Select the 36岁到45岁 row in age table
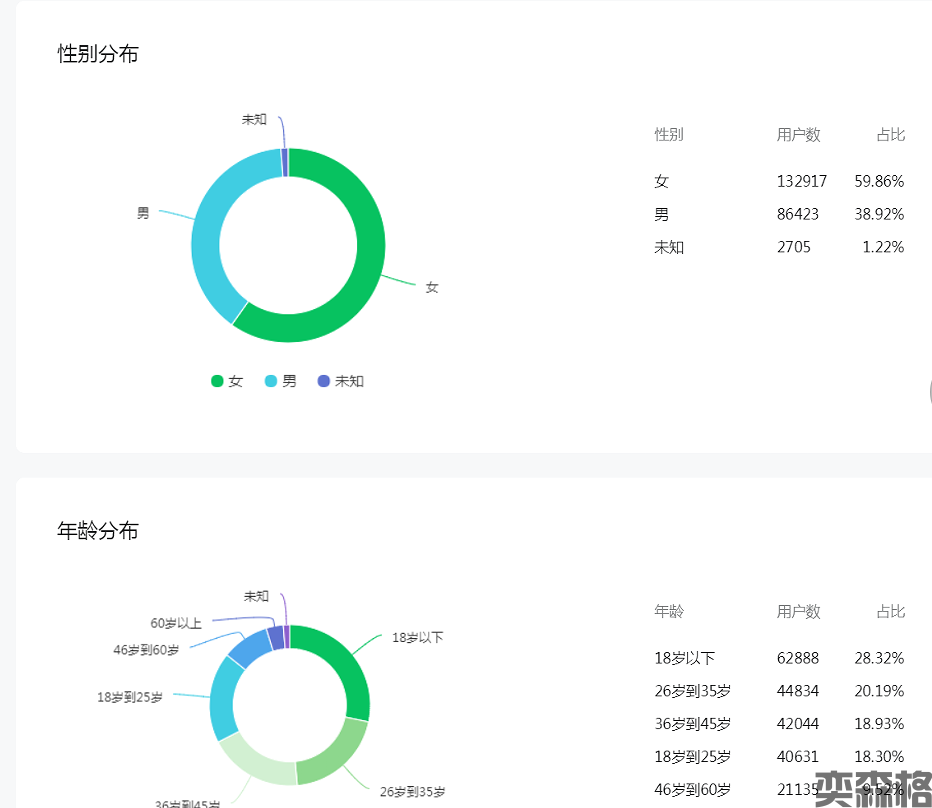This screenshot has width=932, height=808. pyautogui.click(x=779, y=724)
